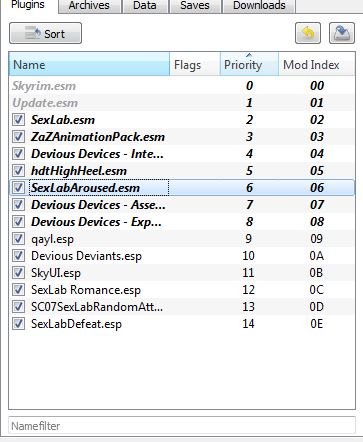
Task: Click the save backup icon button
Action: pyautogui.click(x=342, y=33)
